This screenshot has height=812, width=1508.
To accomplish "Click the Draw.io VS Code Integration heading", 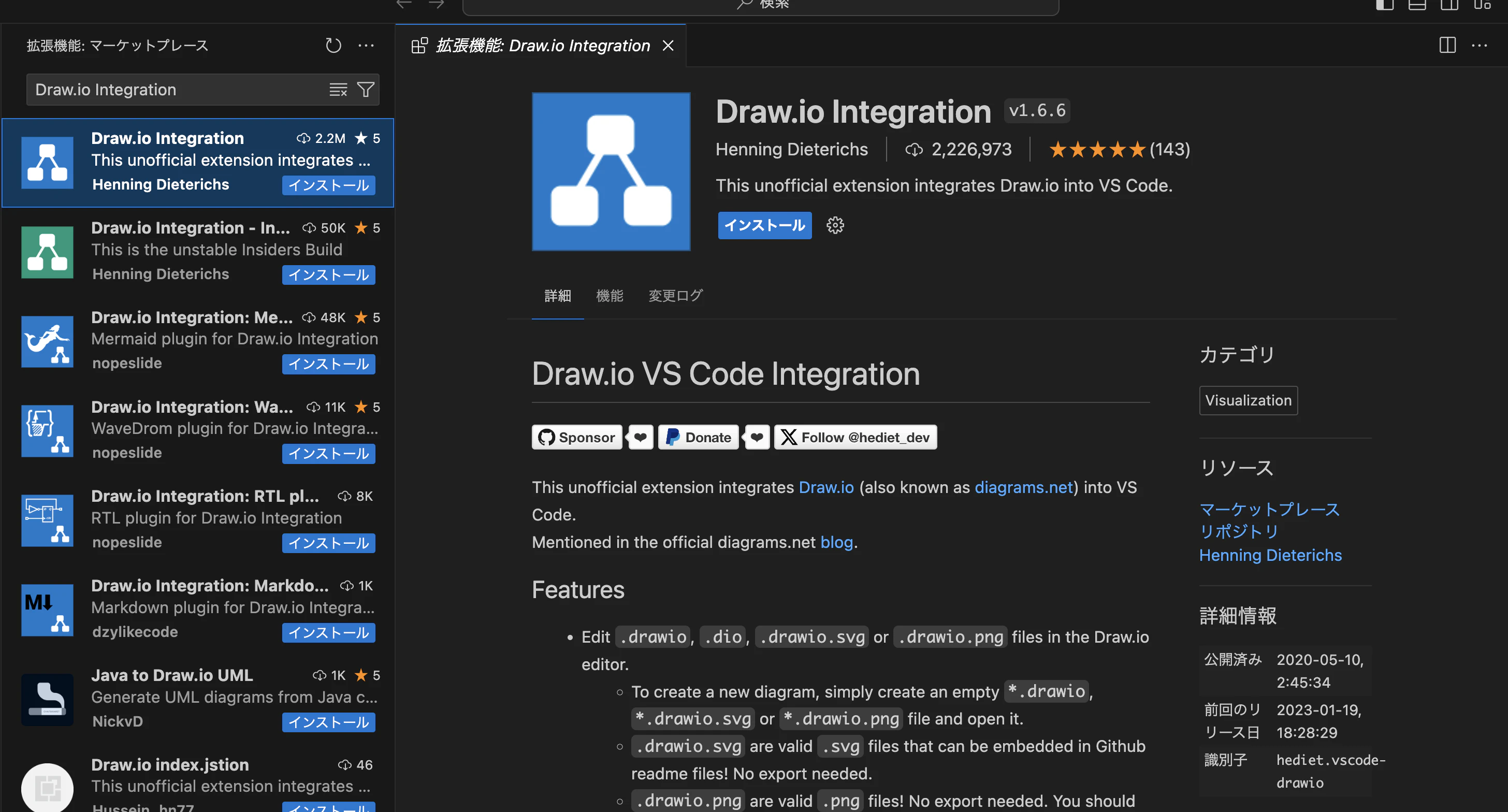I will click(726, 373).
